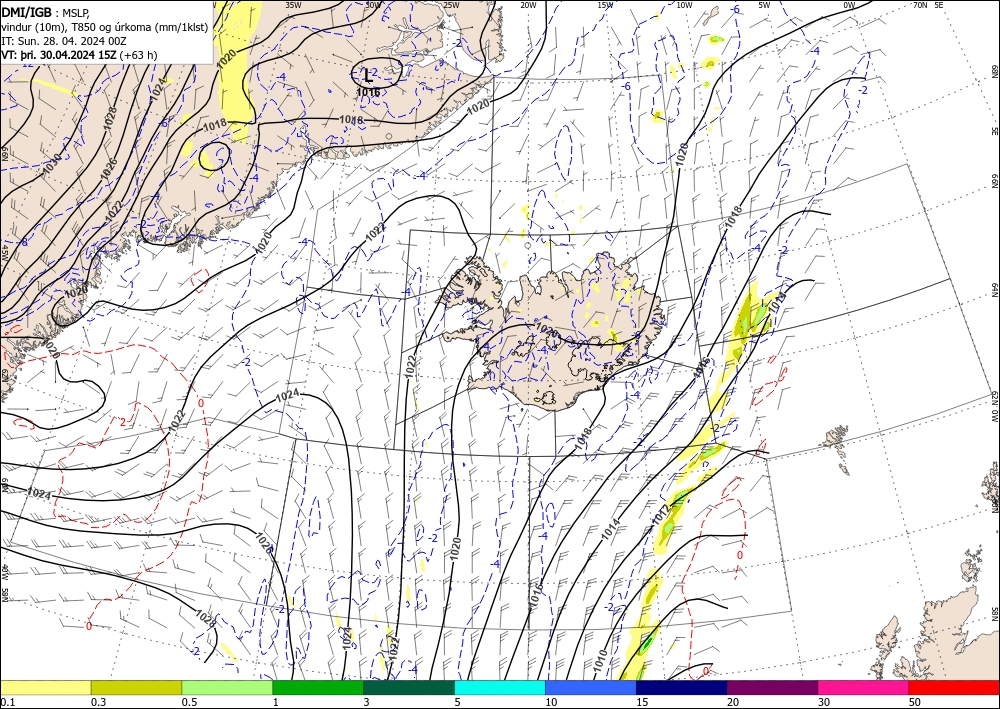The width and height of the screenshot is (1000, 709).
Task: Select the green 1–3 mm legend swatch
Action: tap(318, 687)
